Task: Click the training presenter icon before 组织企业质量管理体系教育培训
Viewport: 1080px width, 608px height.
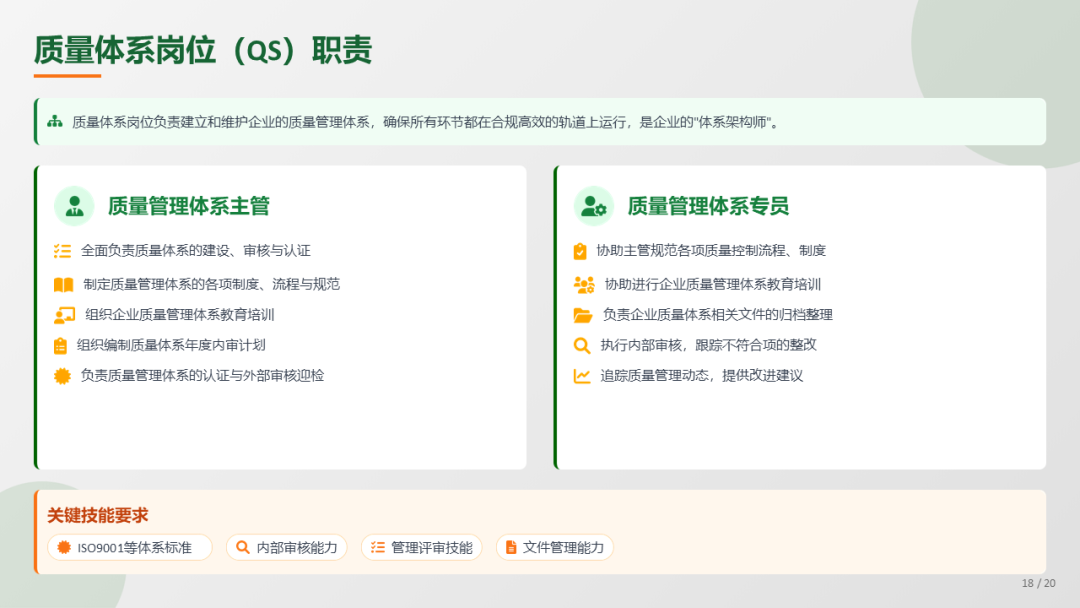Action: pos(64,315)
